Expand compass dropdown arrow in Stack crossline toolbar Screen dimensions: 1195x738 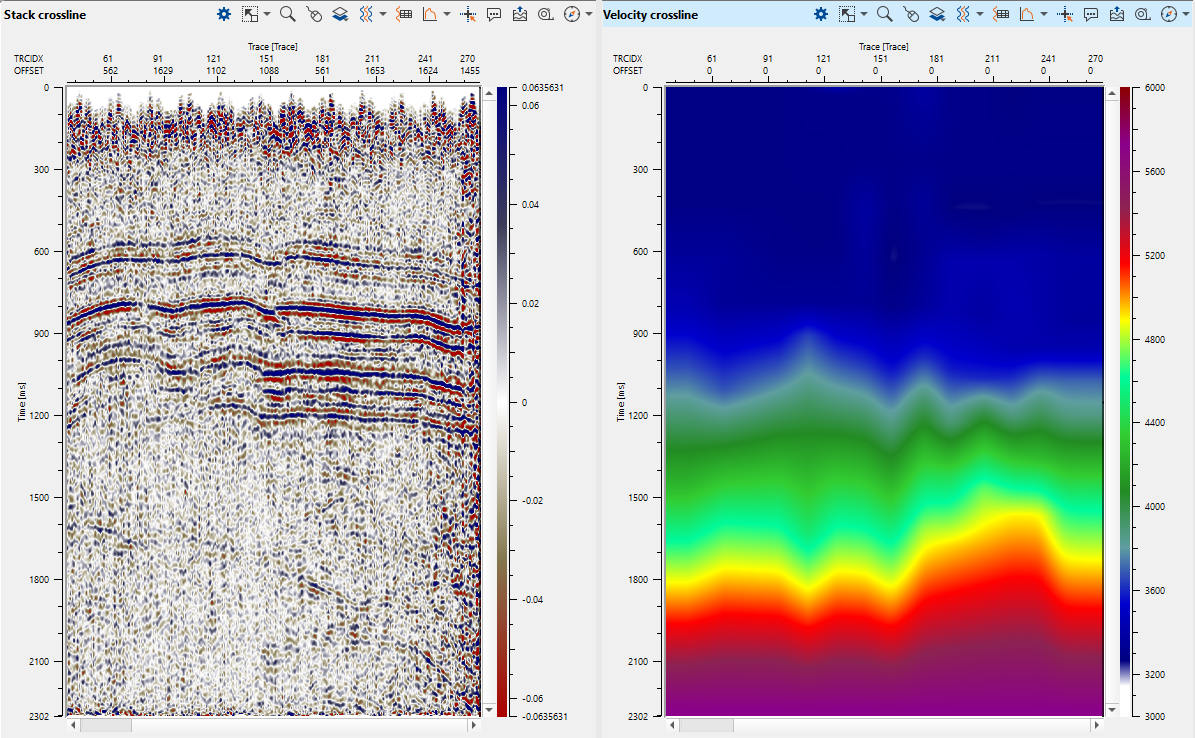click(x=589, y=14)
